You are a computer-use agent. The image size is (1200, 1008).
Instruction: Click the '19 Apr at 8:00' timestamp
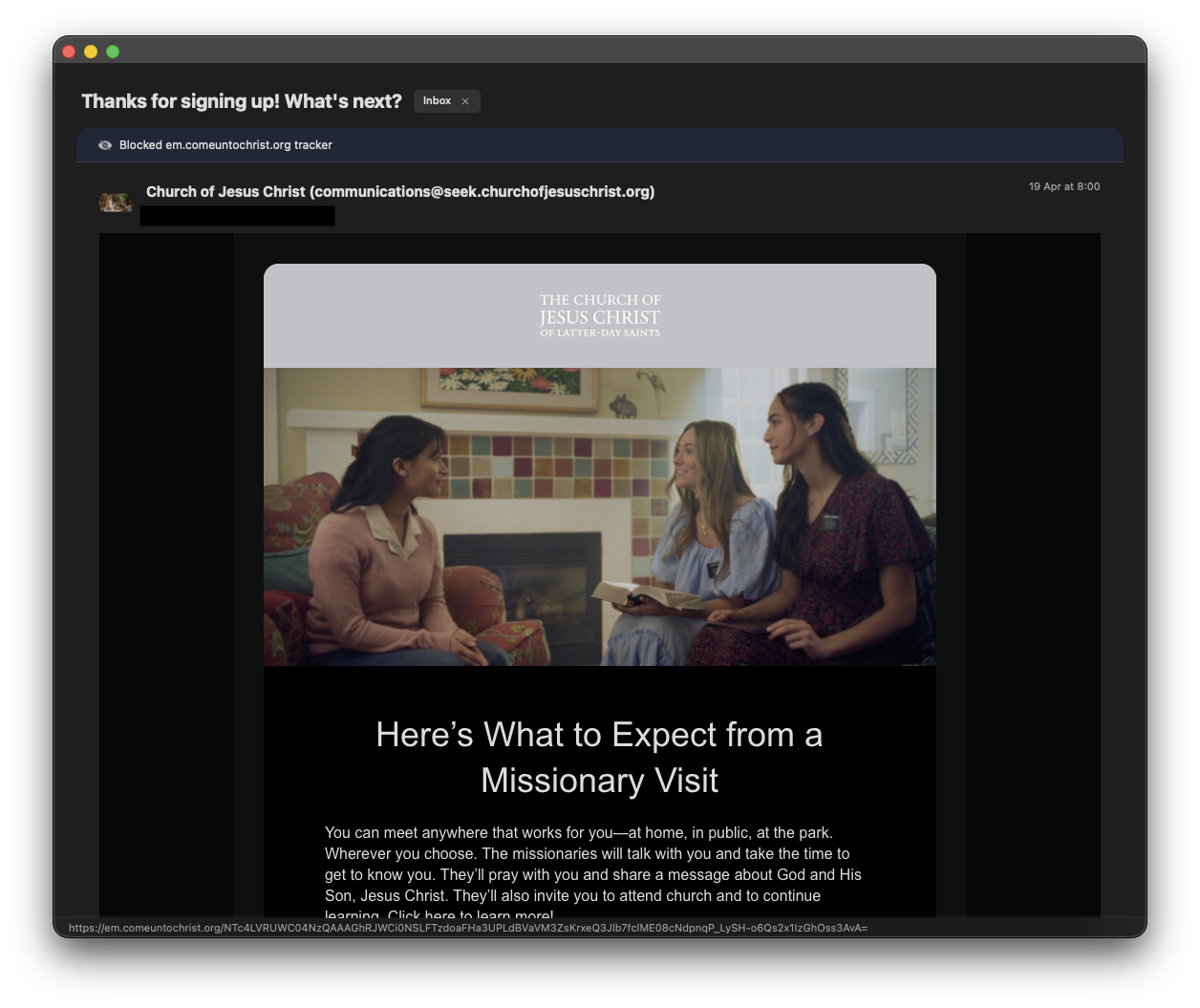point(1063,186)
